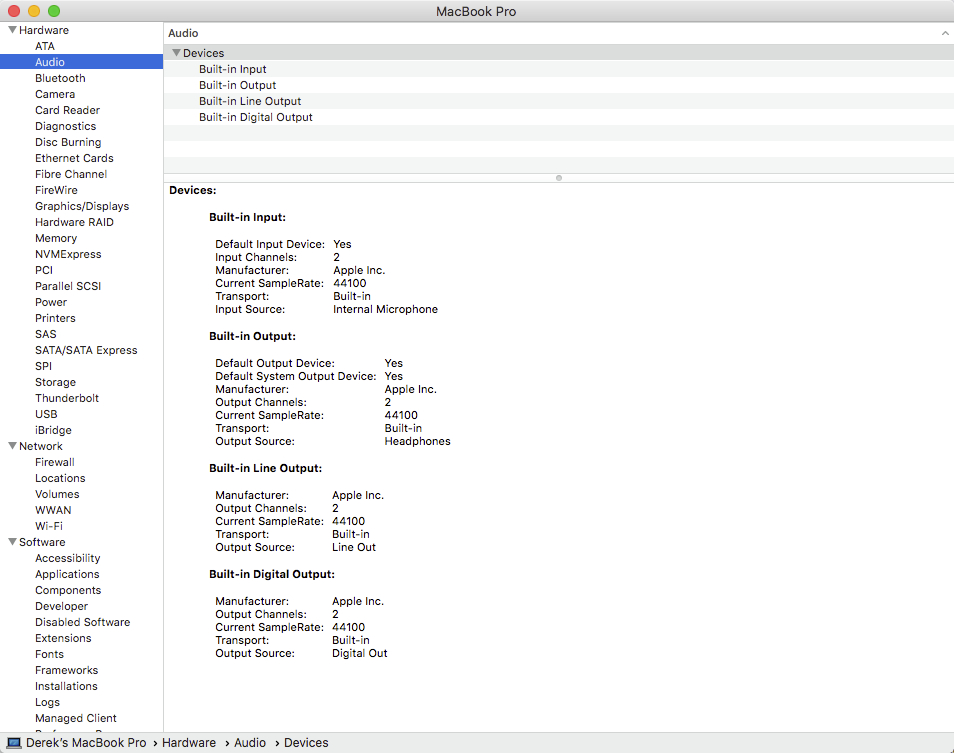Select Components in the sidebar
954x753 pixels.
point(68,590)
